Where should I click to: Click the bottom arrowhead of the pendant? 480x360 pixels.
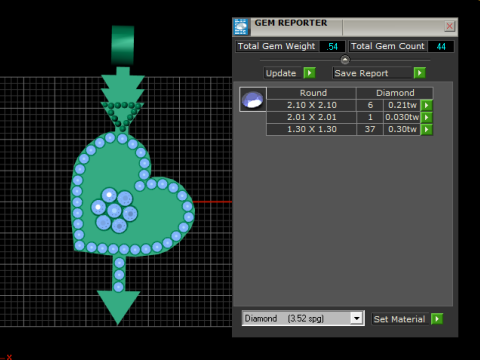(118, 307)
